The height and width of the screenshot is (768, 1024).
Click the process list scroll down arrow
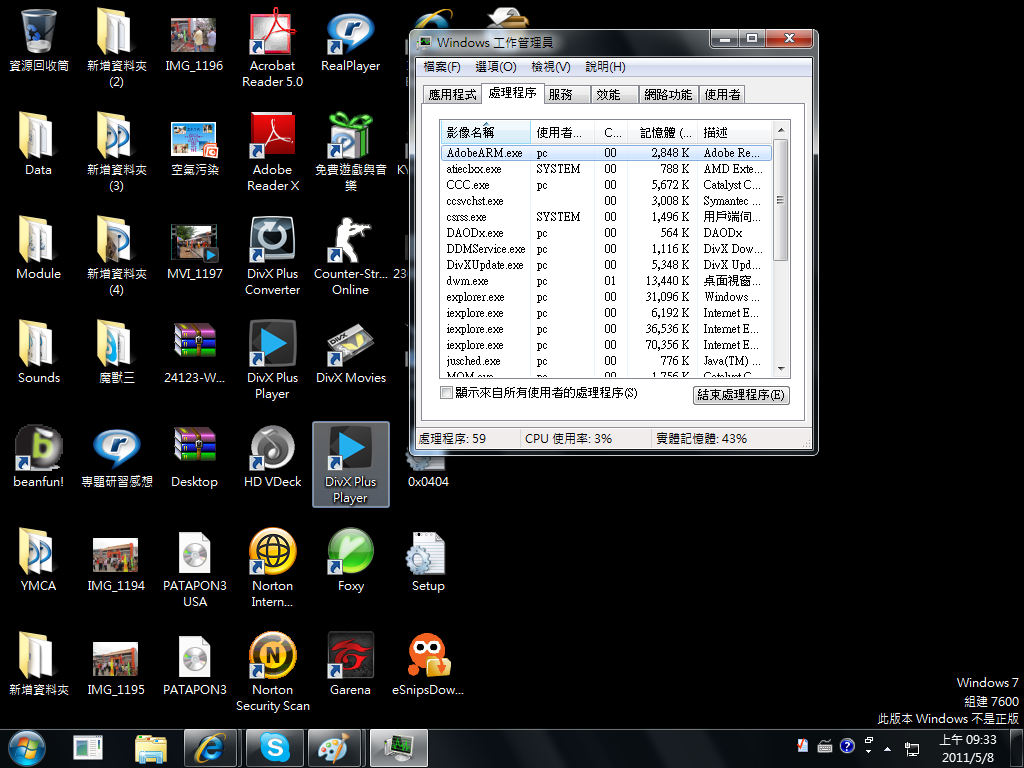[781, 369]
